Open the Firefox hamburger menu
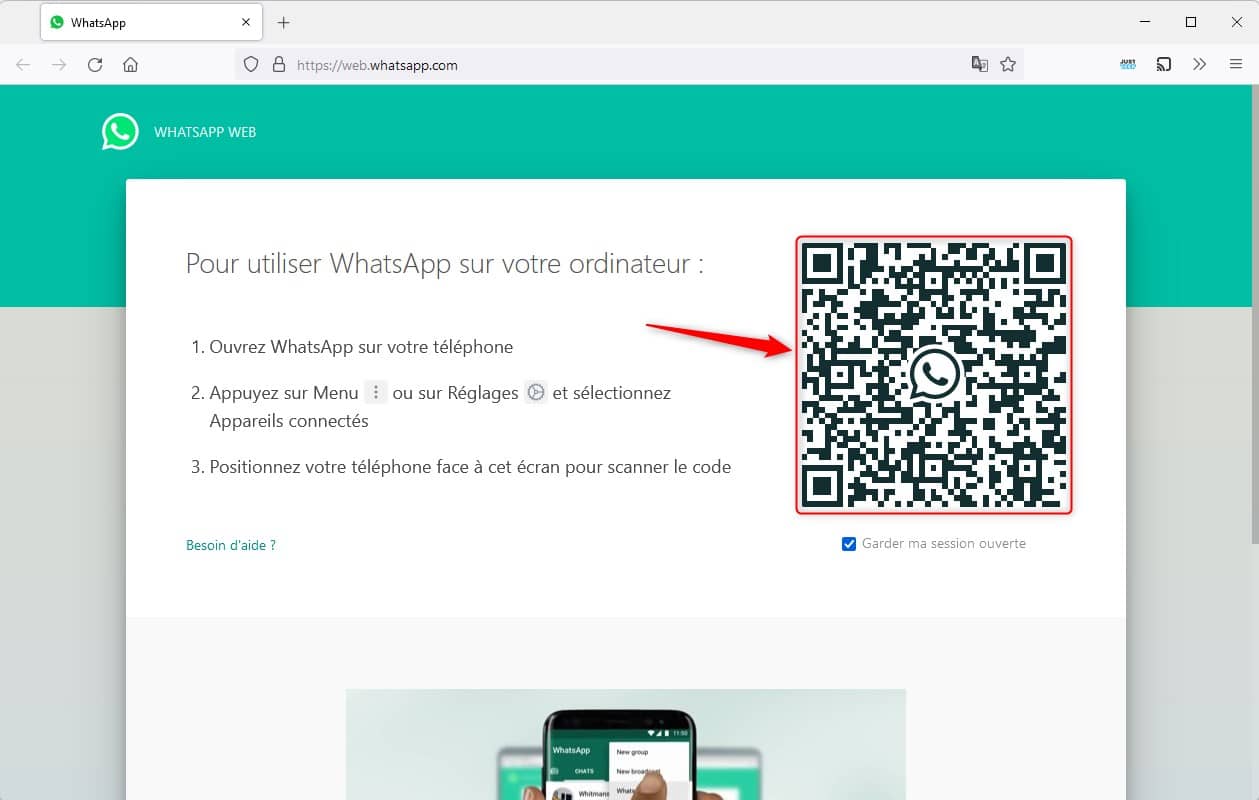The height and width of the screenshot is (800, 1259). (x=1236, y=64)
